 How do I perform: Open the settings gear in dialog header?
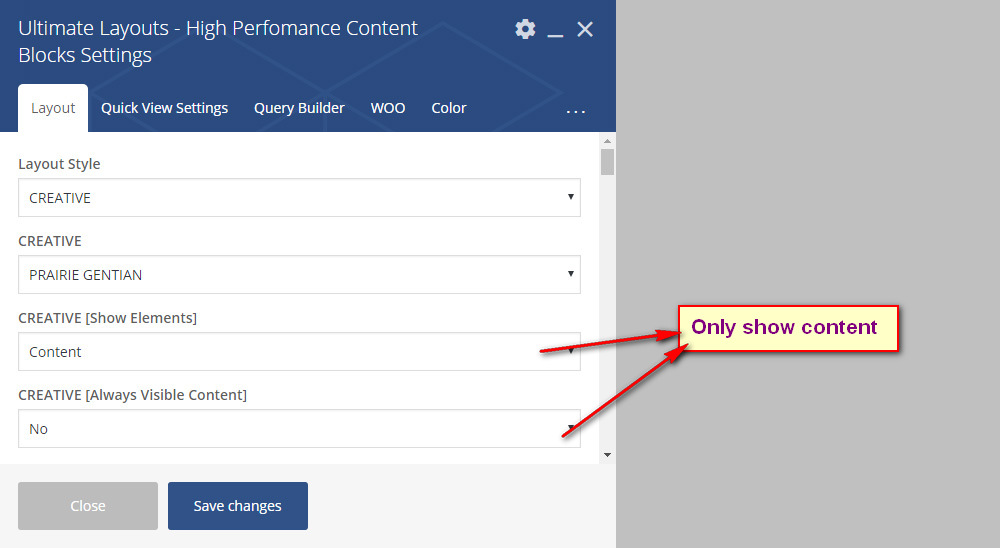(525, 29)
